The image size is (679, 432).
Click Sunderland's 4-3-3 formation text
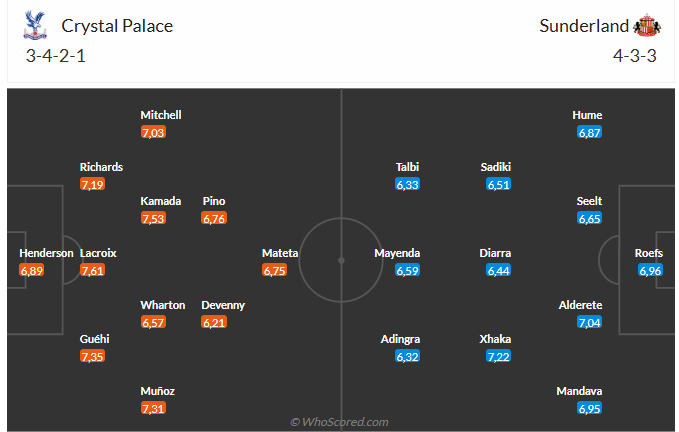pyautogui.click(x=634, y=56)
